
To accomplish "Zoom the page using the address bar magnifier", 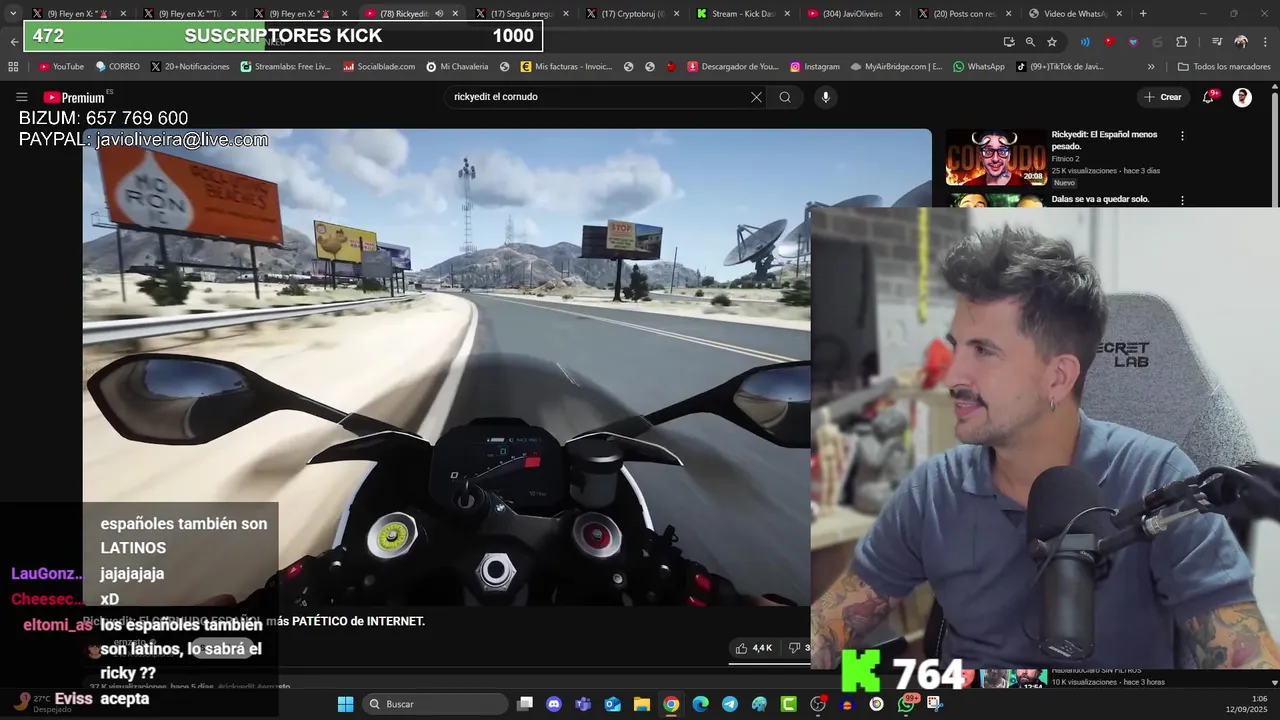I will pyautogui.click(x=1030, y=42).
